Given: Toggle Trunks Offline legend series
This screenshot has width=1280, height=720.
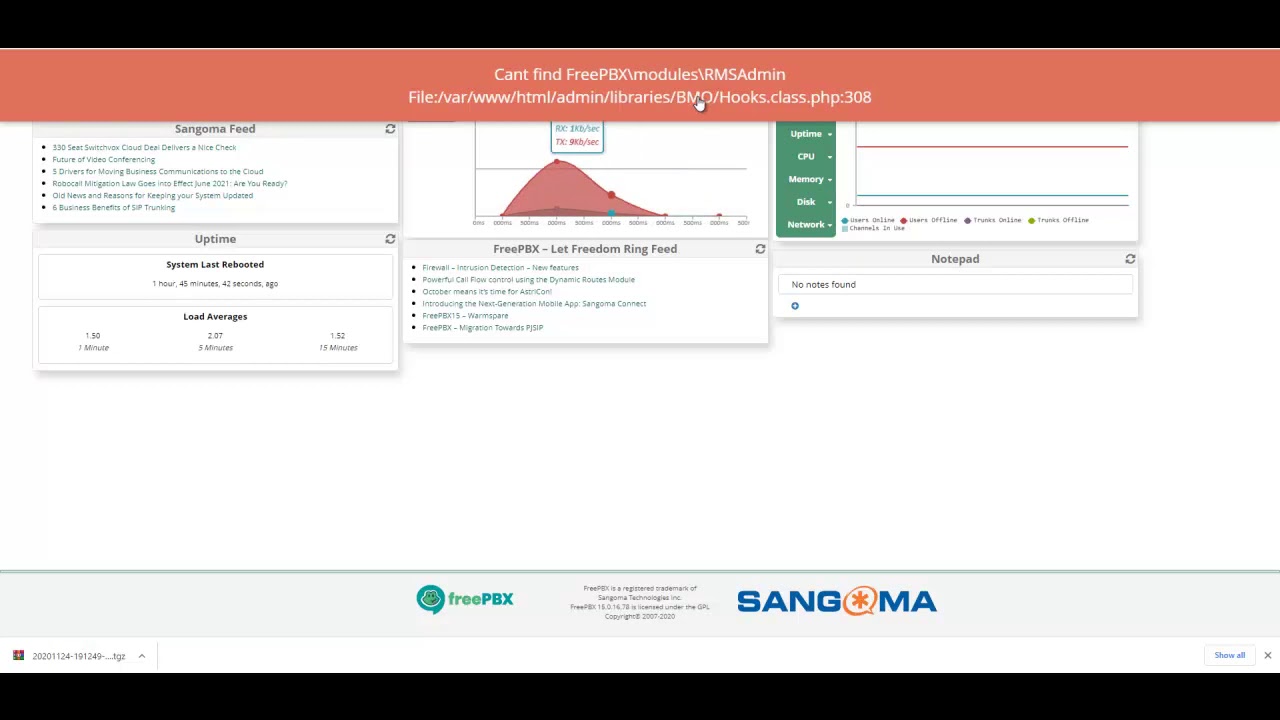Looking at the screenshot, I should coord(1058,220).
